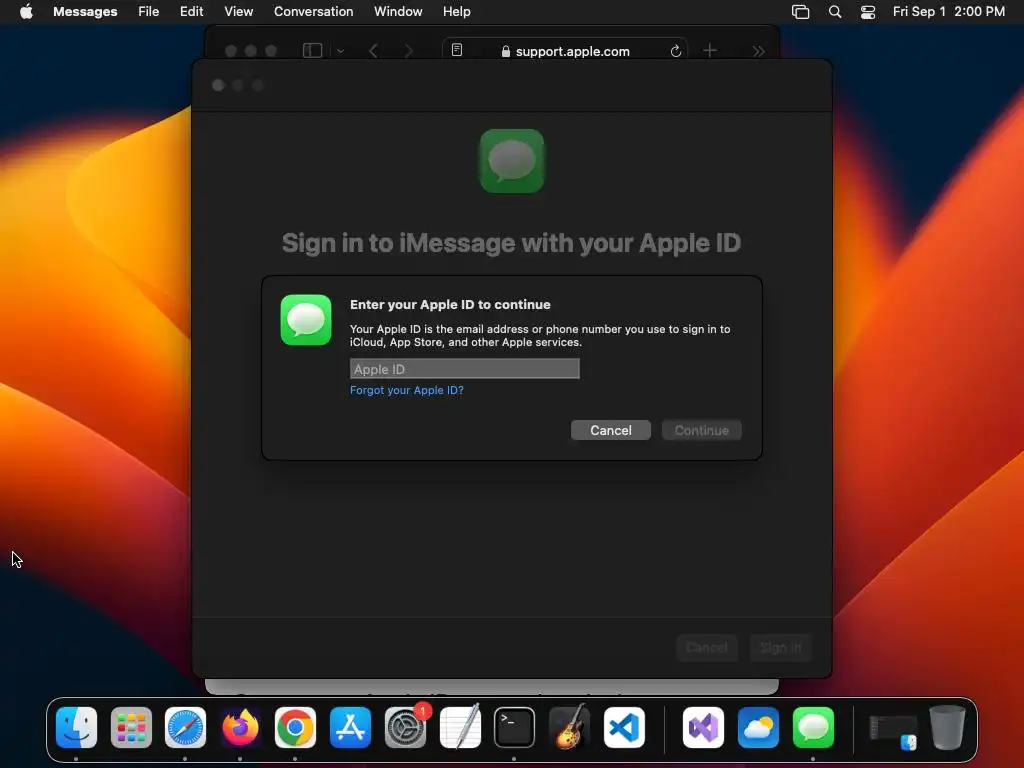Screen dimensions: 1024x768
Task: Open Launchpad in the dock
Action: [x=131, y=728]
